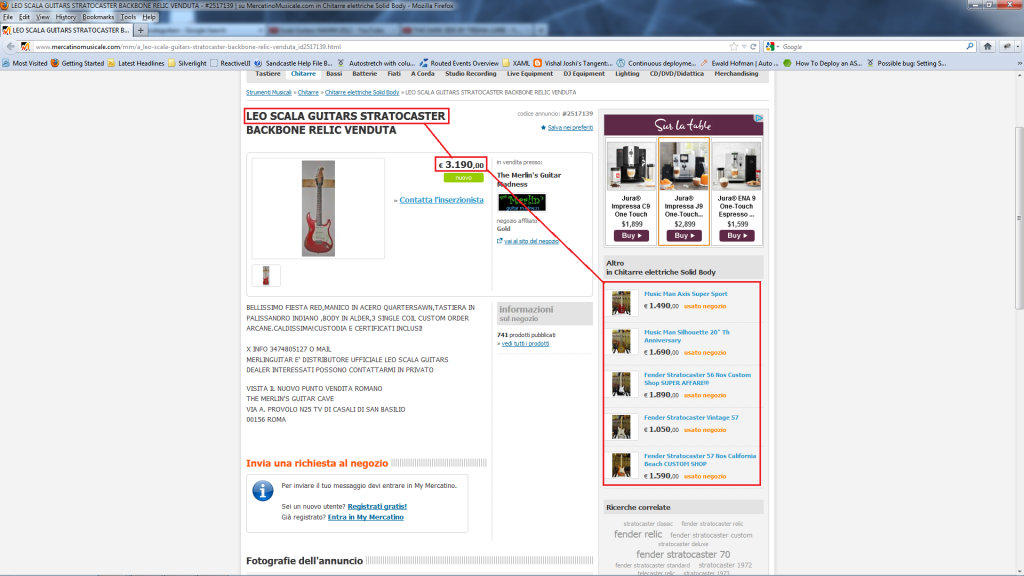
Task: Follow the Chitarre elettriche Solid Body breadcrumb
Action: tap(362, 93)
